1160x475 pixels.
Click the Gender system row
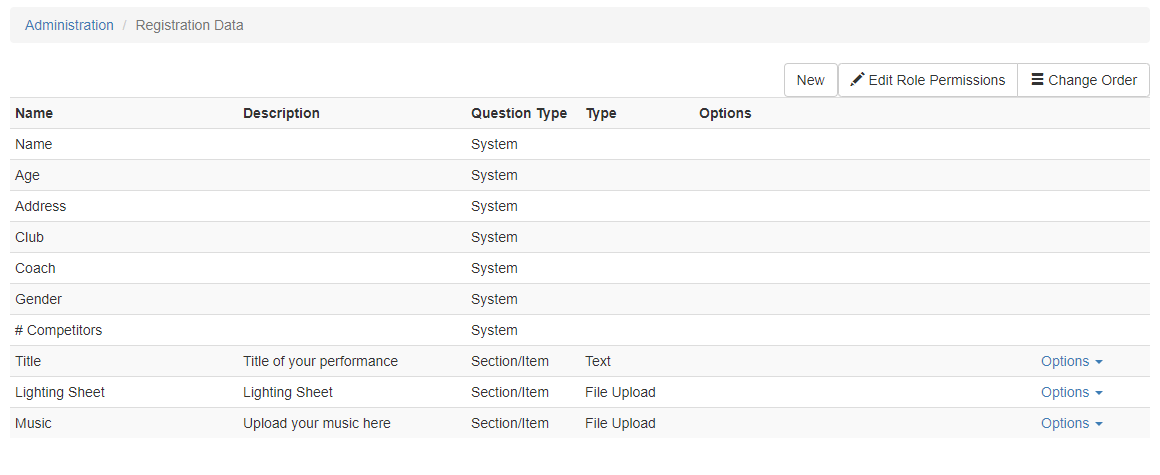(580, 299)
